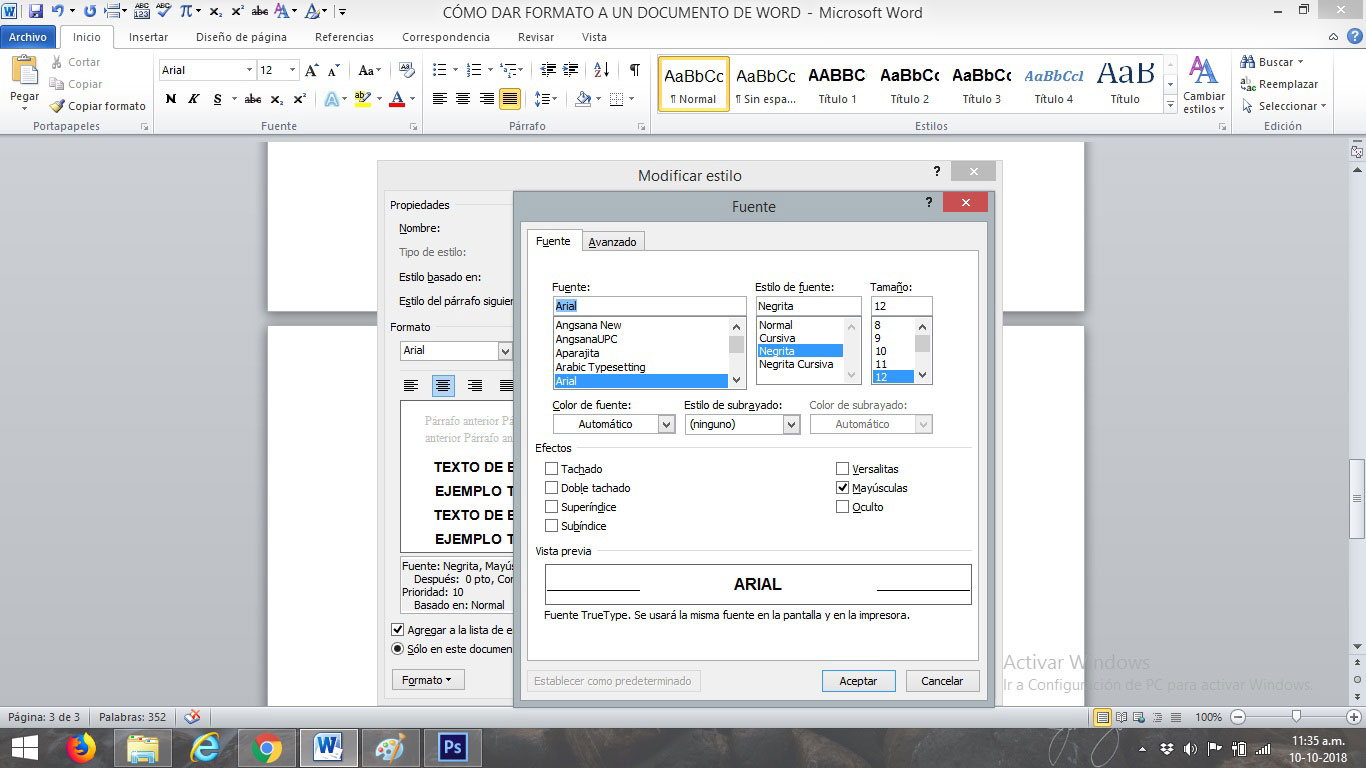Screen dimensions: 1366x768
Task: Click the Save icon in quick access toolbar
Action: 36,12
